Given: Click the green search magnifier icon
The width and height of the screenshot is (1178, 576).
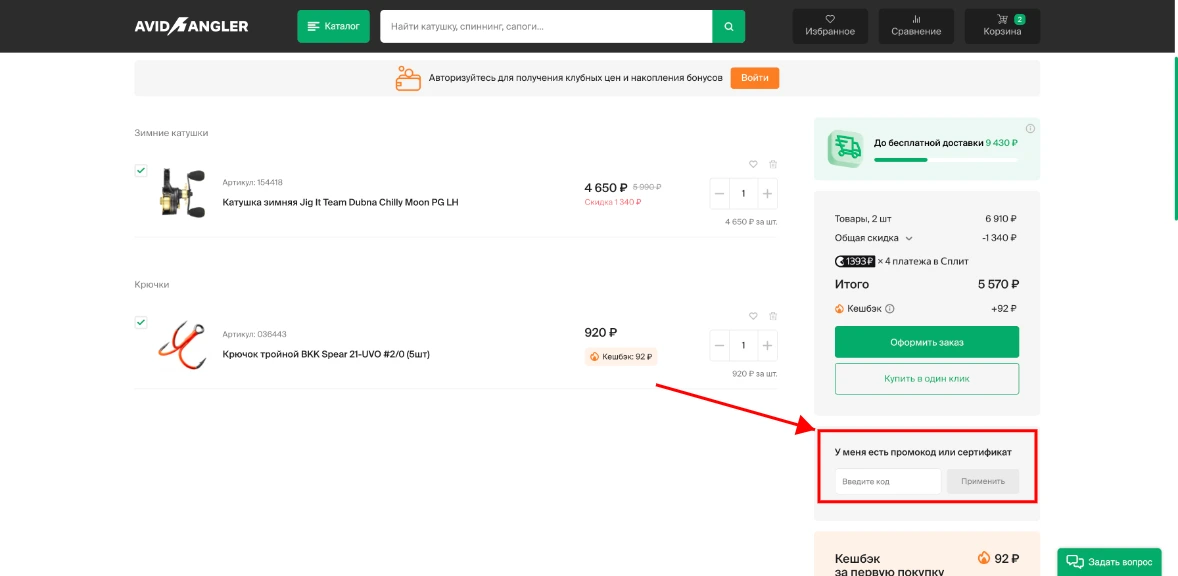Looking at the screenshot, I should pyautogui.click(x=728, y=26).
